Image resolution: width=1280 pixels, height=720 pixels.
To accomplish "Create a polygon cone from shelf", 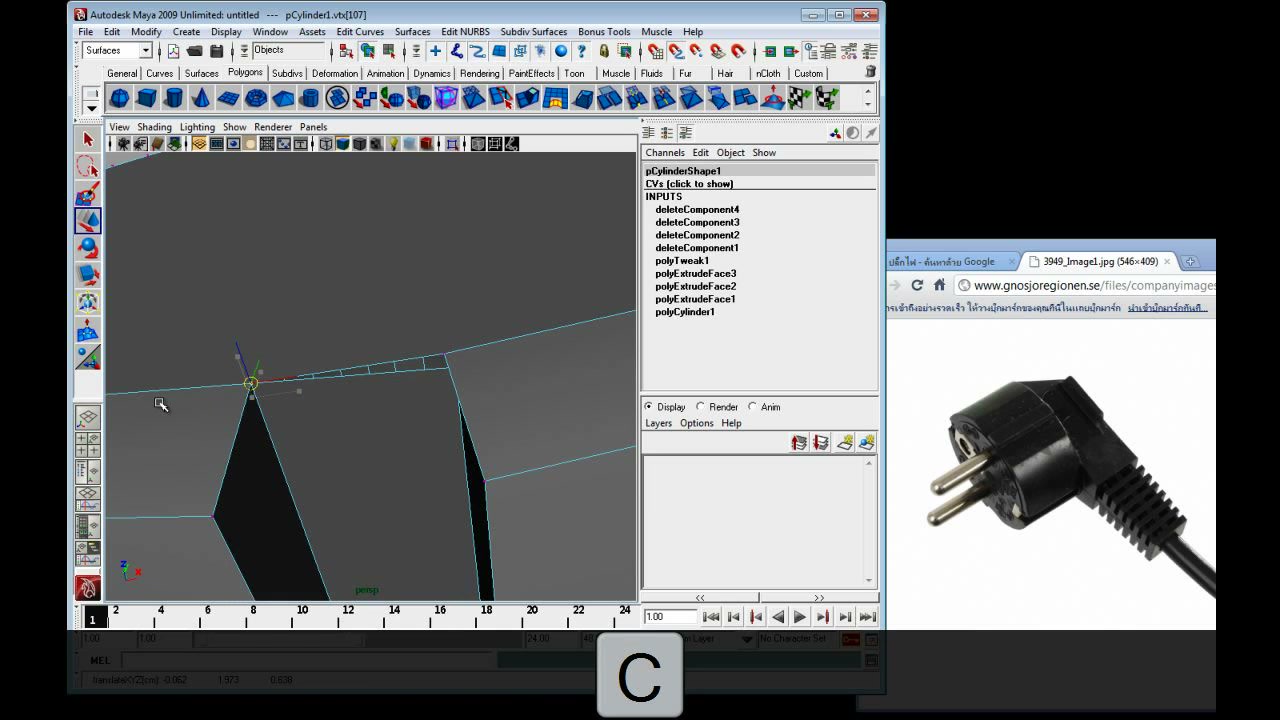I will coord(201,98).
